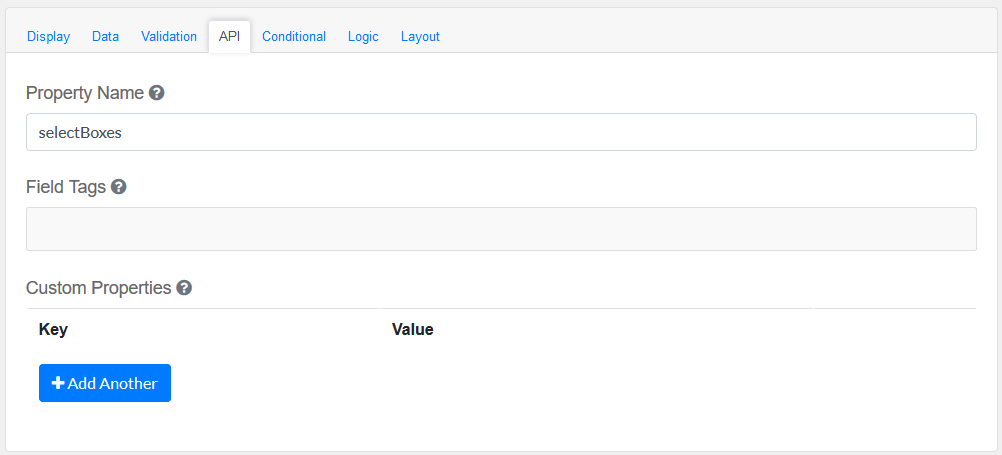
Task: Focus the selectBoxes Property Name field
Action: [x=500, y=132]
